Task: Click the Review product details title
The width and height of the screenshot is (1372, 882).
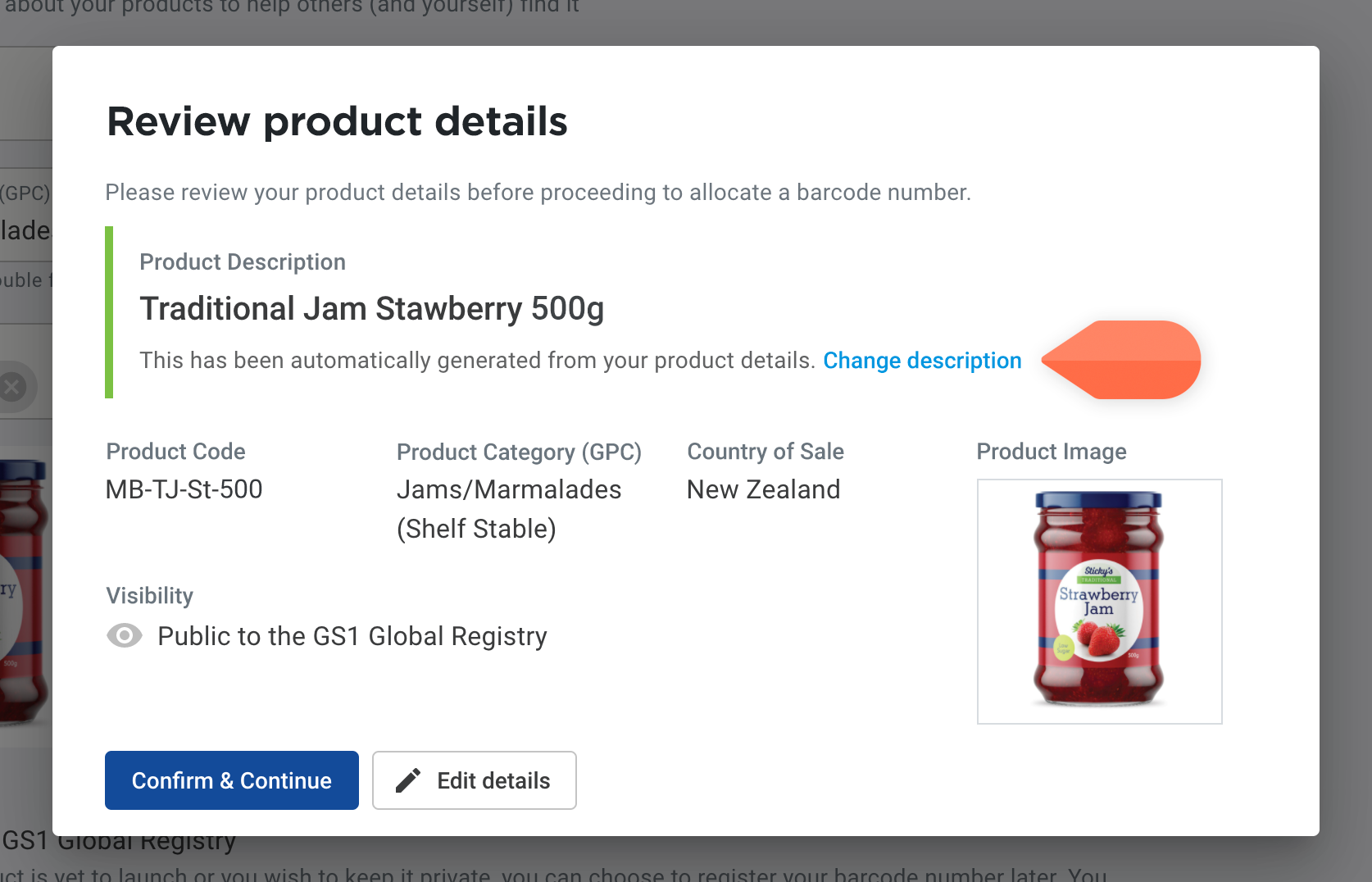Action: [x=336, y=121]
